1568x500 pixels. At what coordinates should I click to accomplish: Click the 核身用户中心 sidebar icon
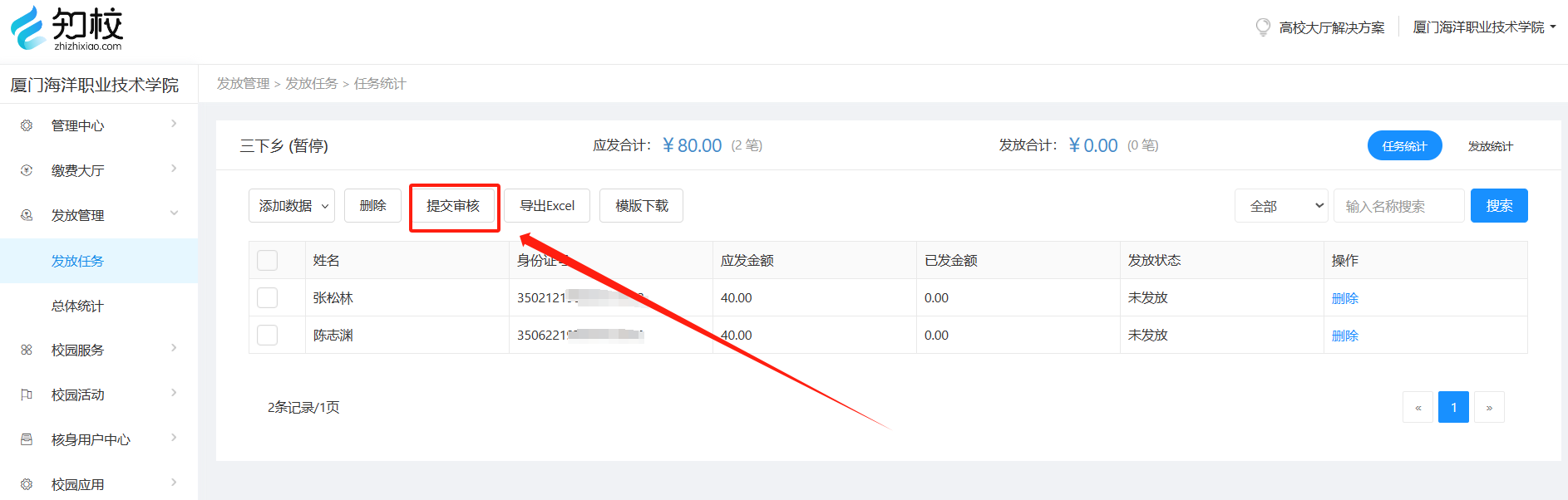[x=27, y=439]
